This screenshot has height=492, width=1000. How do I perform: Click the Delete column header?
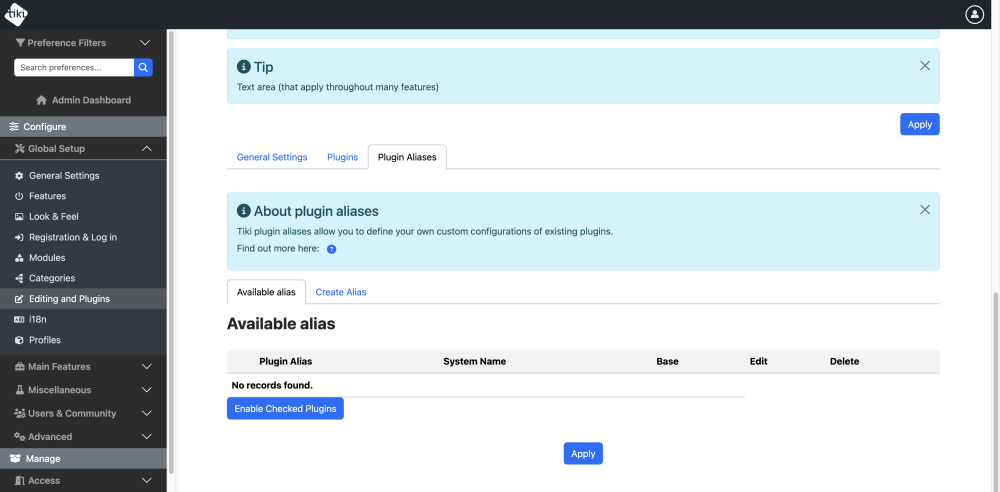pyautogui.click(x=844, y=361)
